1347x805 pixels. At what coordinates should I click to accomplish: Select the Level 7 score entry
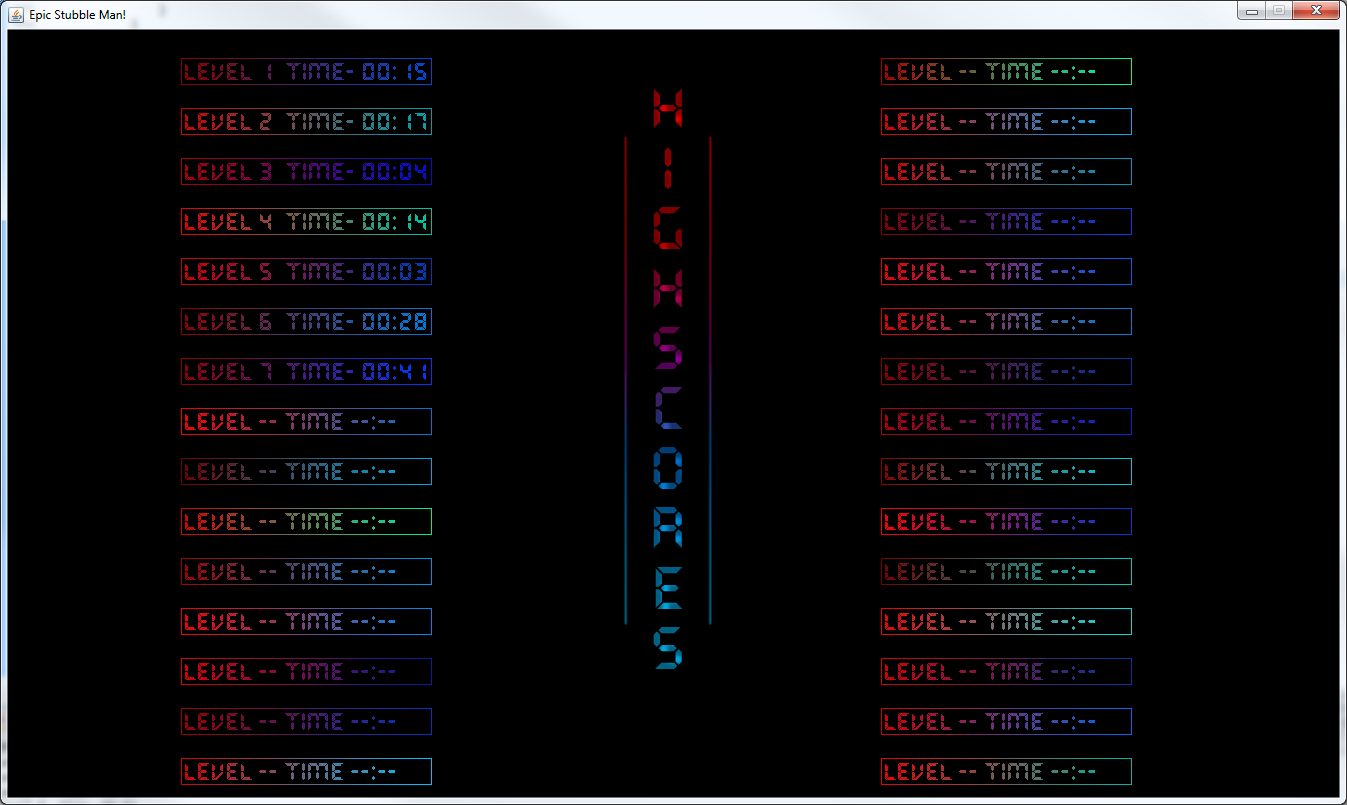click(306, 372)
